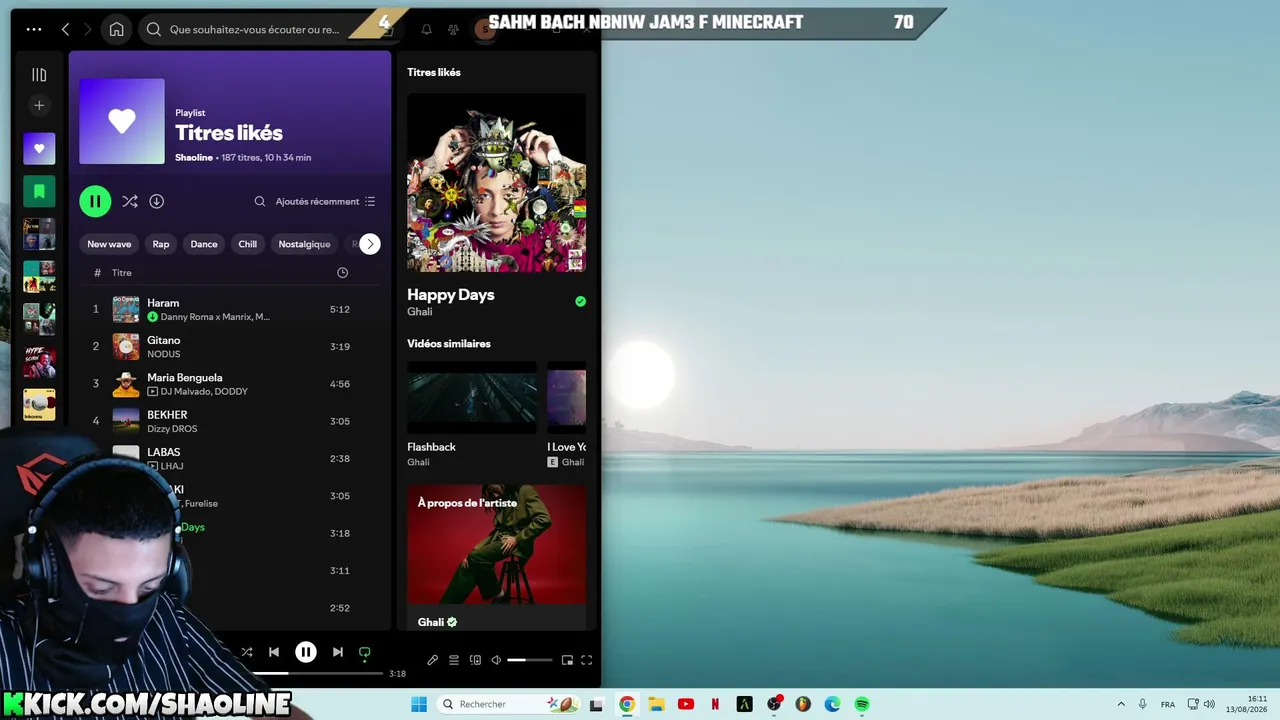Open the À propos de l'artiste card
Screen dimensions: 1280x720
(497, 558)
